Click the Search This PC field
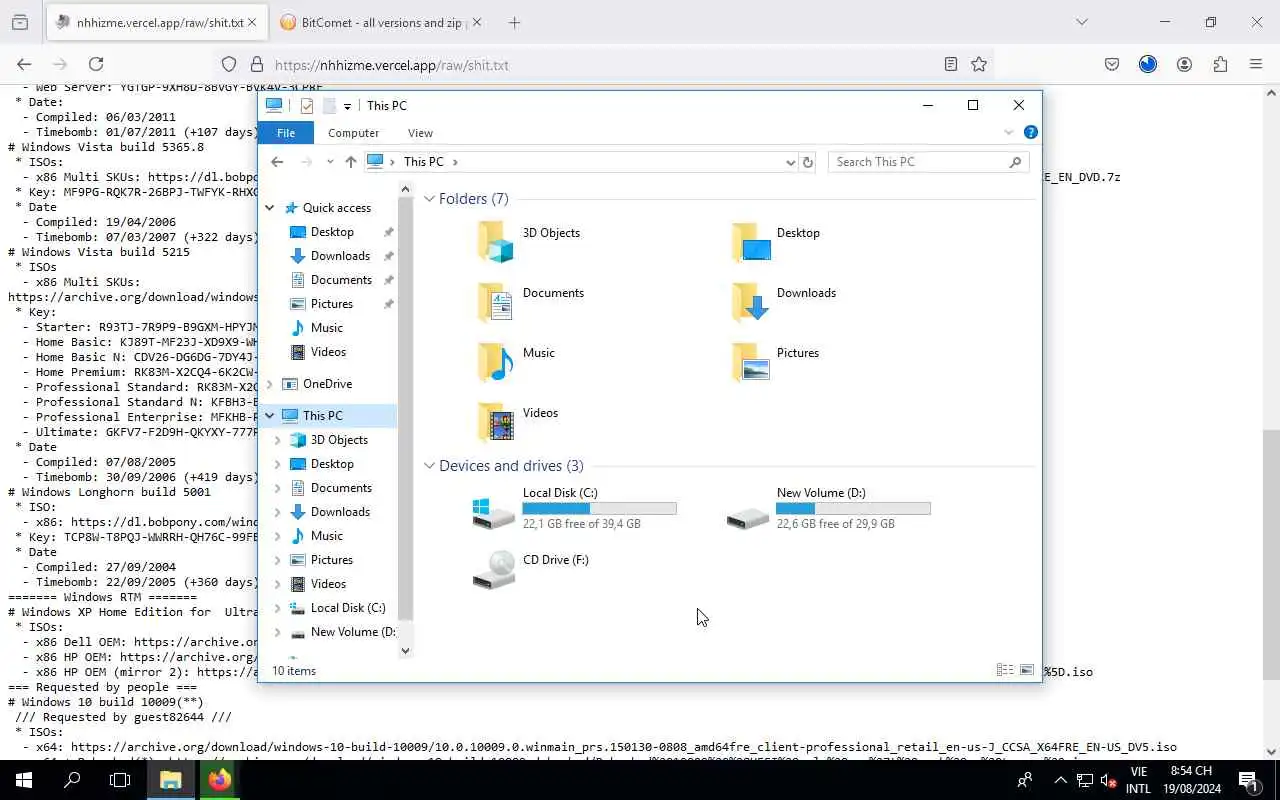This screenshot has width=1280, height=800. click(x=928, y=162)
